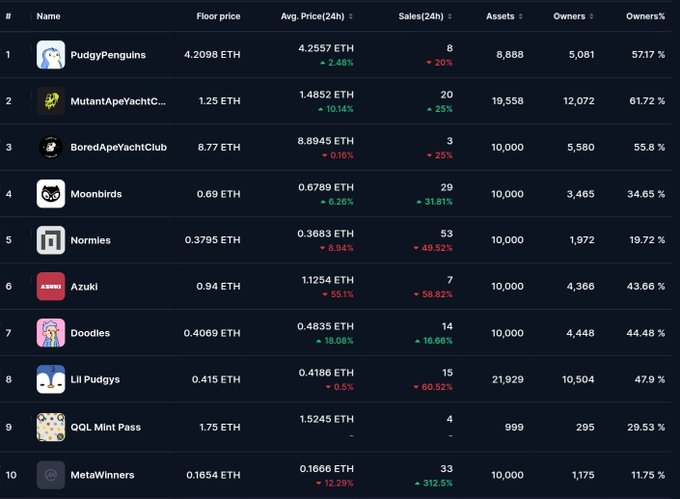Open the QQL Mint Pass collection name
Screen dimensions: 680x499
click(x=105, y=427)
